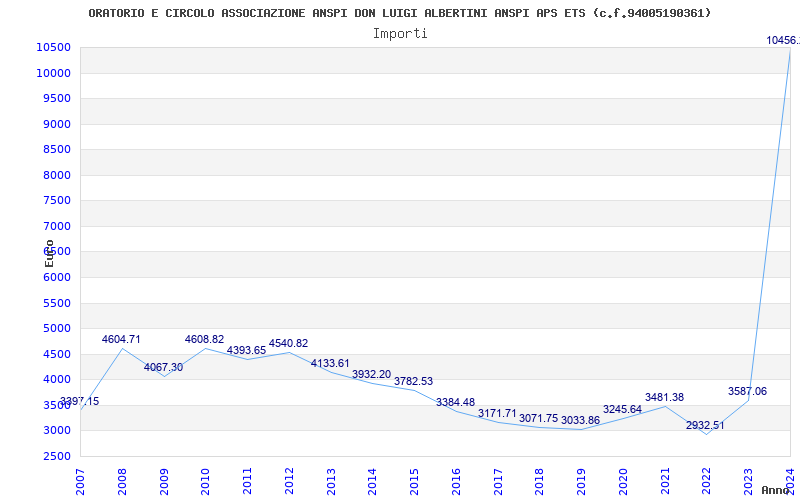Select data label 3384.48
800x500 pixels.
click(x=455, y=403)
